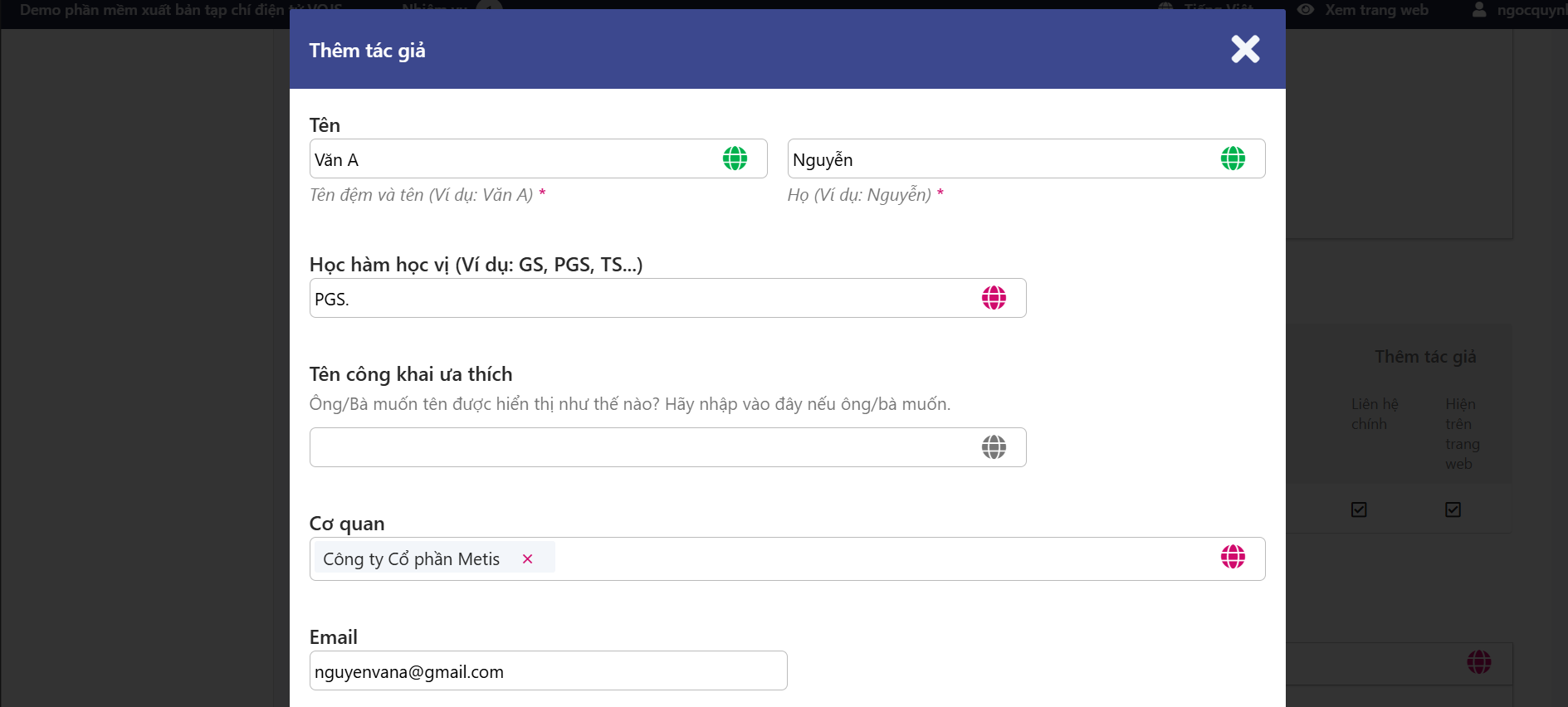Focus the family name field containing Nguyễn

click(996, 159)
